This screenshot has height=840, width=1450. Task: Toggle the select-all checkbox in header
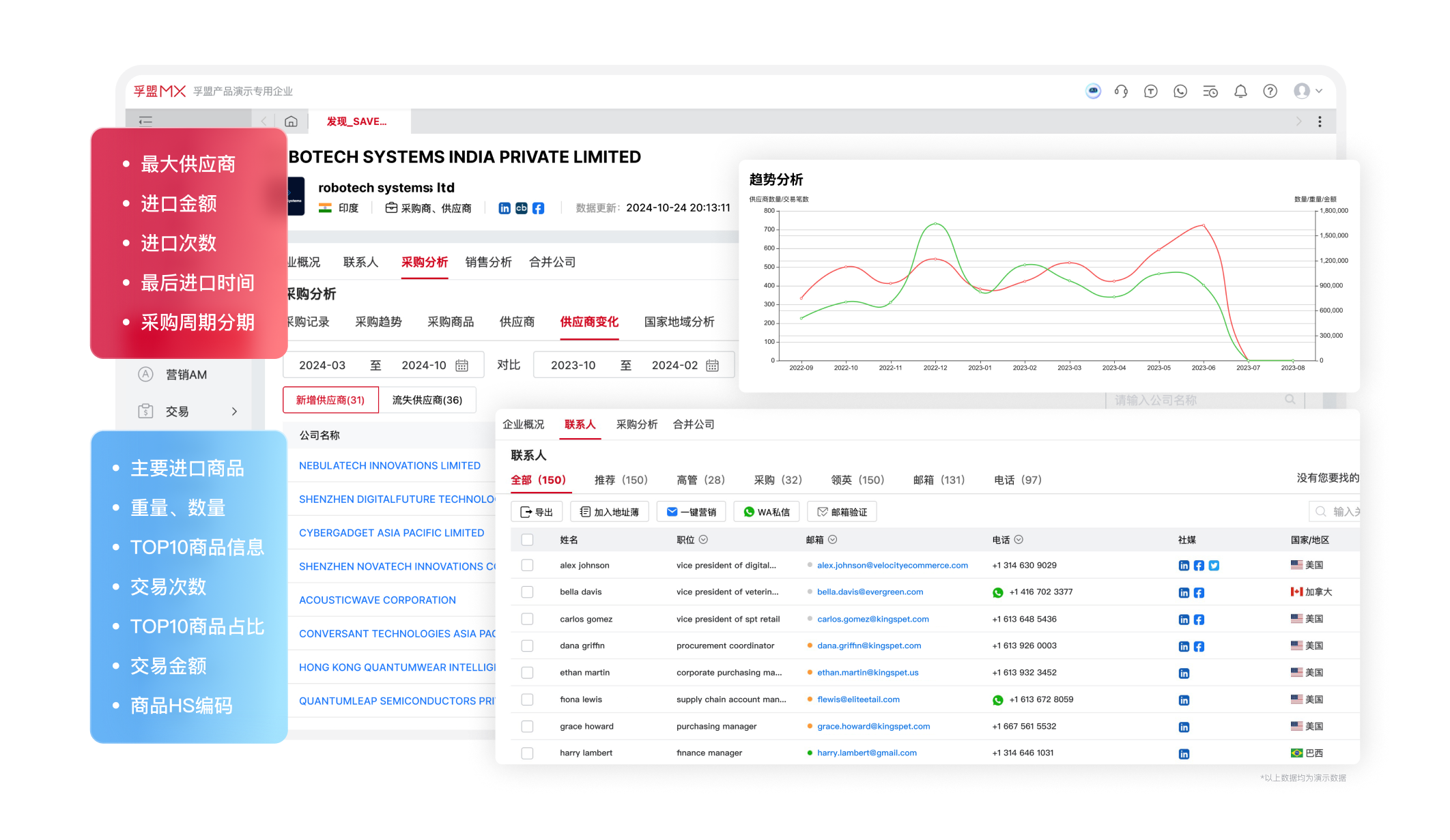click(527, 540)
